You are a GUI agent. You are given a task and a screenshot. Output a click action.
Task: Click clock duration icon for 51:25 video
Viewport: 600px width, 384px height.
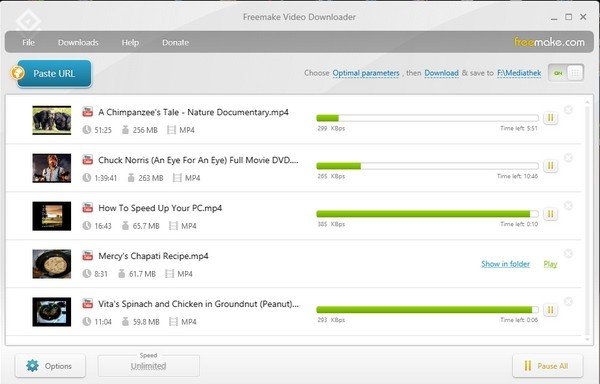coord(87,130)
